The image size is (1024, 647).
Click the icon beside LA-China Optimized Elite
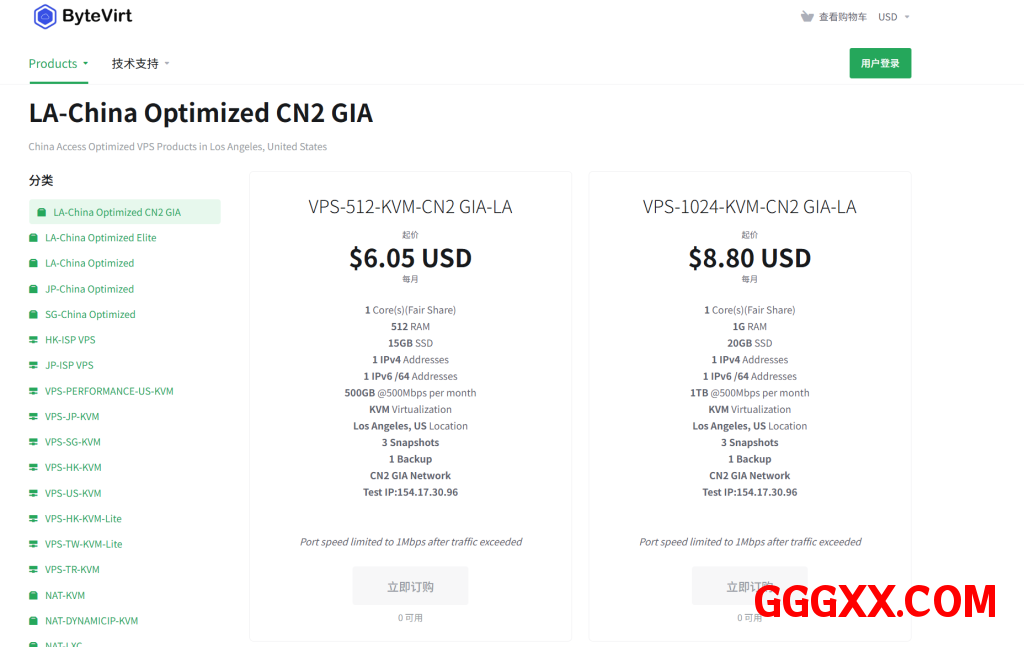pos(34,238)
